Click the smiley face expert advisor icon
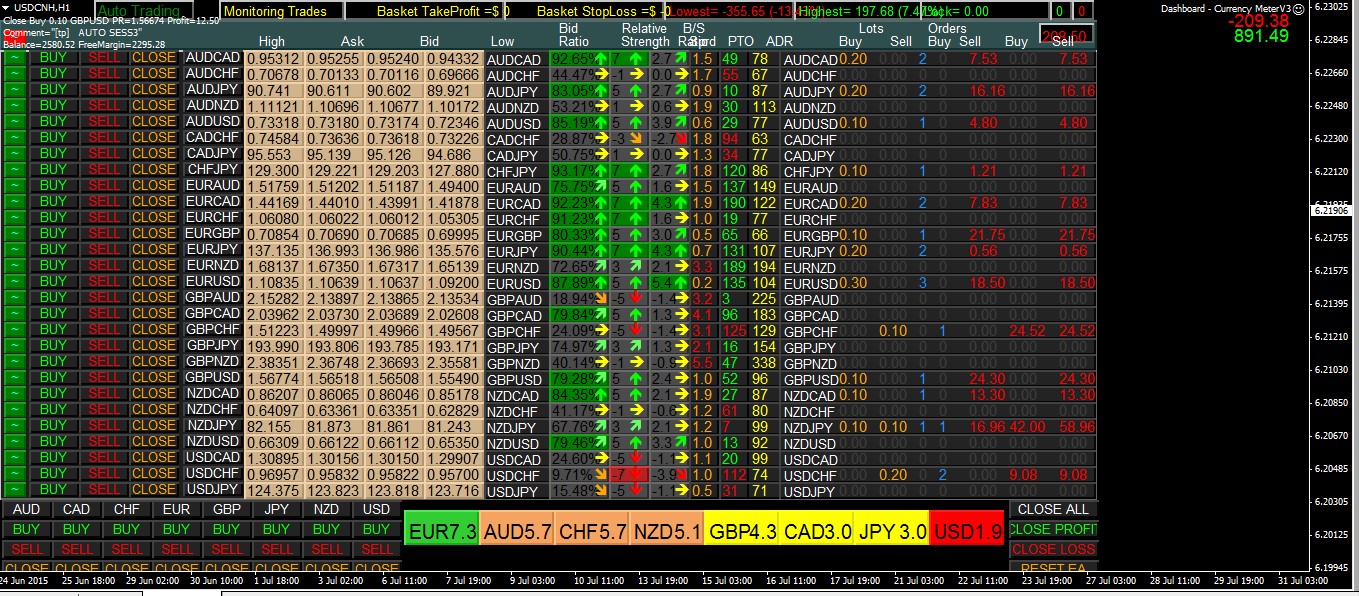1359x596 pixels. tap(1299, 8)
